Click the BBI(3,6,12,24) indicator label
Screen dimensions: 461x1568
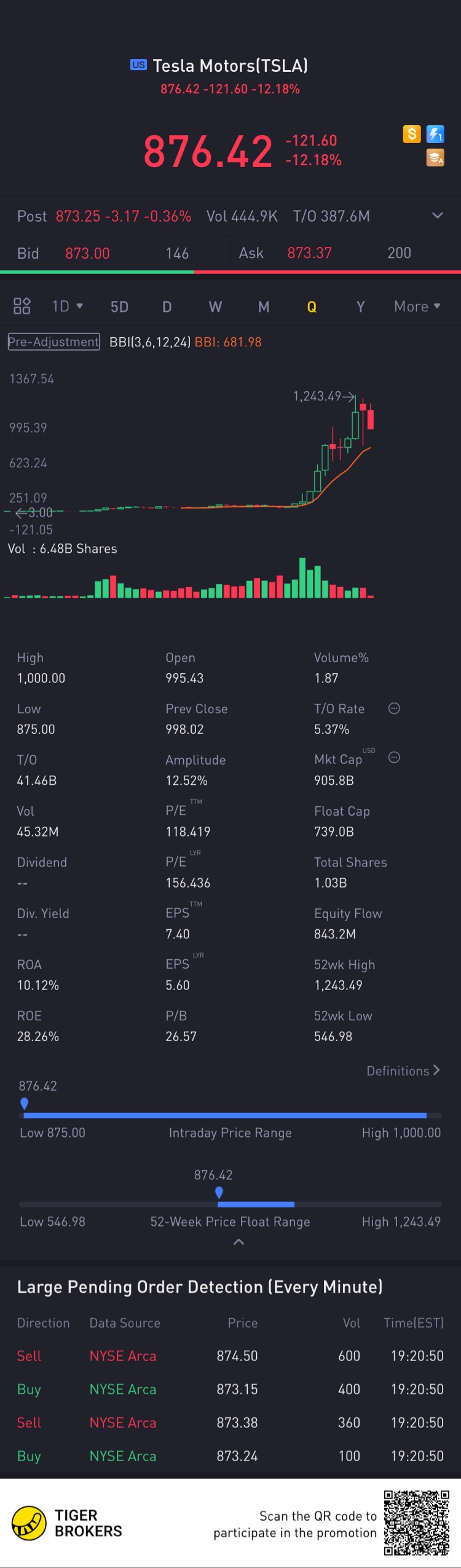pyautogui.click(x=150, y=342)
